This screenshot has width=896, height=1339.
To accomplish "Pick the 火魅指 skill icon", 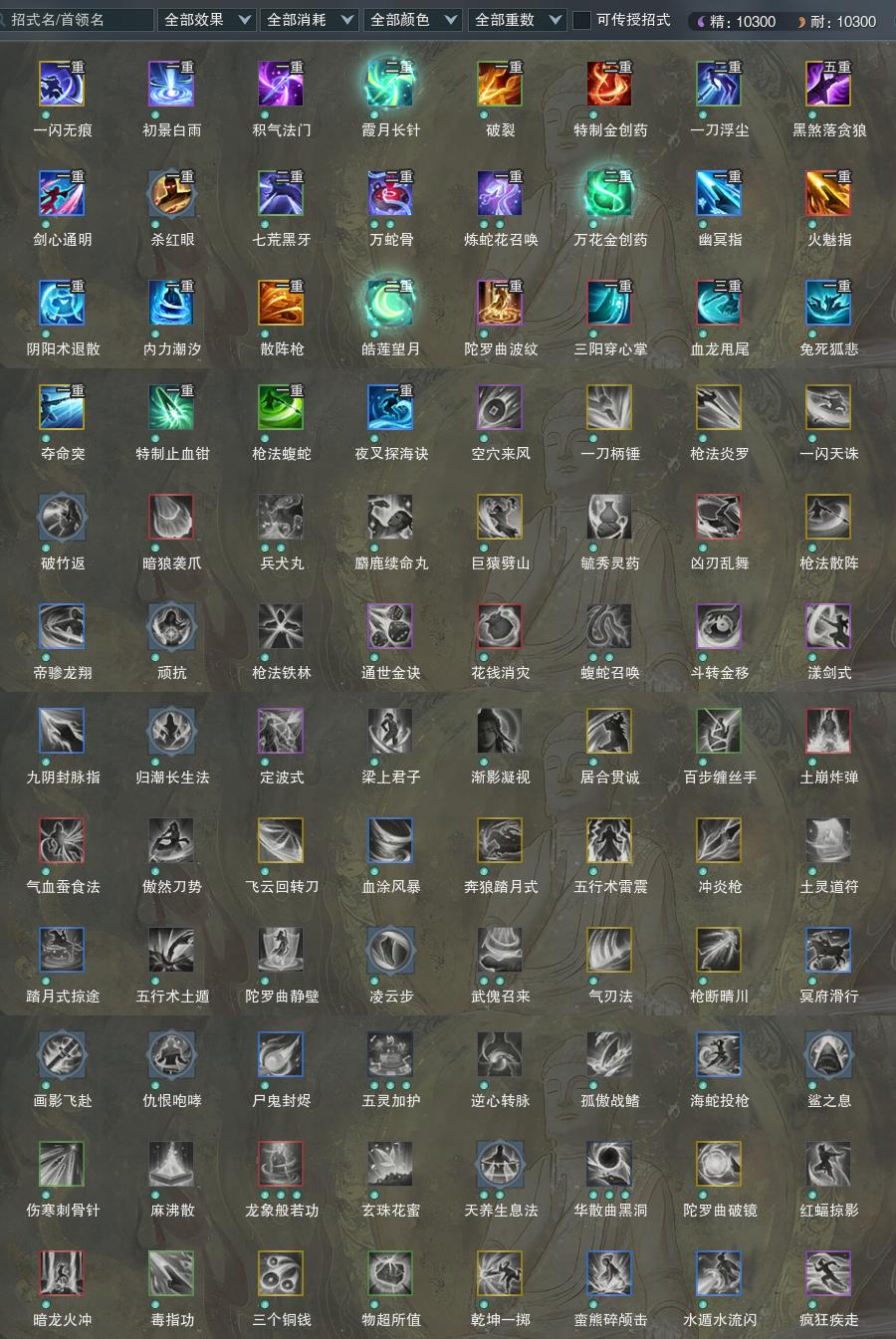I will 829,193.
